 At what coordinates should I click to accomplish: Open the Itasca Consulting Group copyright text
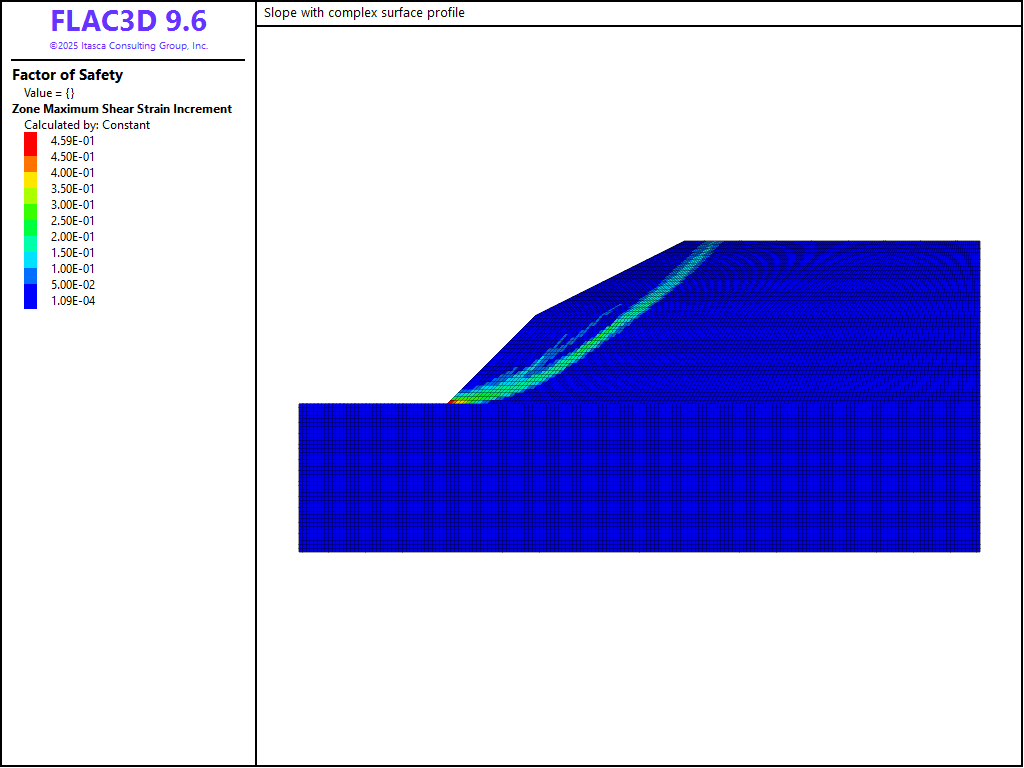tap(128, 46)
